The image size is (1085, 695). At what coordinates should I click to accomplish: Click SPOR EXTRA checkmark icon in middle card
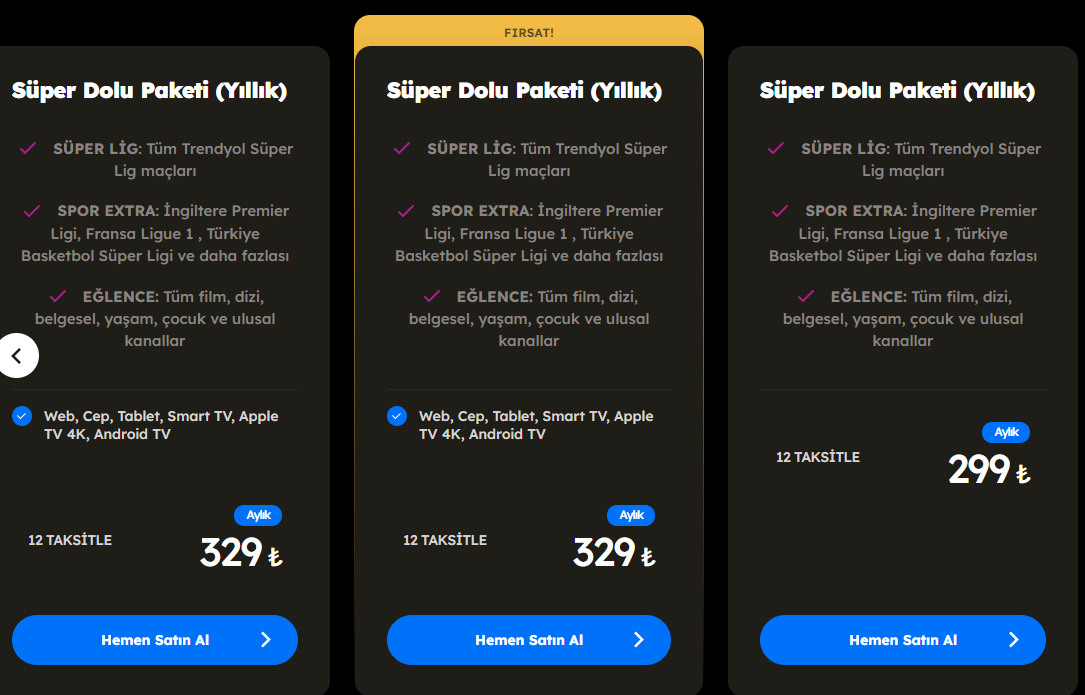coord(406,210)
